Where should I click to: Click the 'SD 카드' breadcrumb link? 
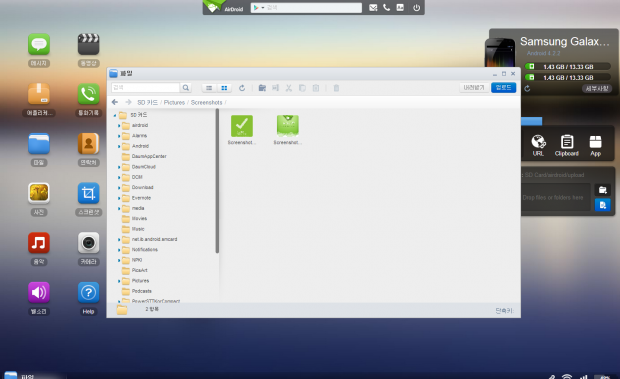tap(147, 102)
